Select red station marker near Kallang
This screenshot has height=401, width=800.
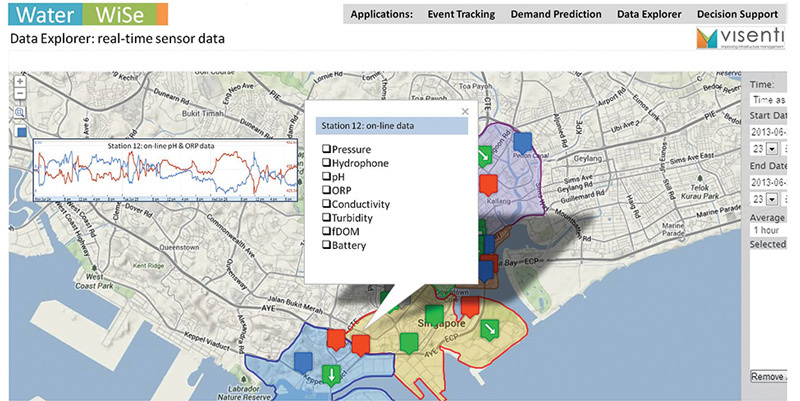pyautogui.click(x=488, y=184)
